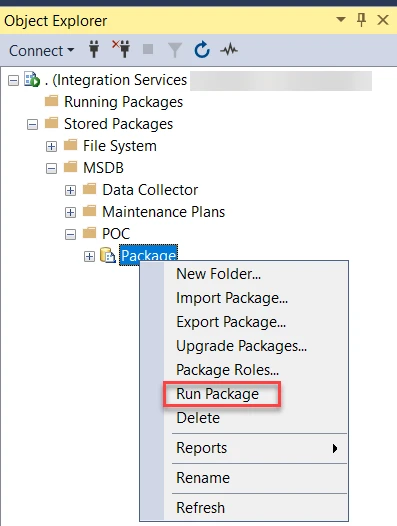397x526 pixels.
Task: Click the Data Collector folder icon
Action: [x=90, y=189]
